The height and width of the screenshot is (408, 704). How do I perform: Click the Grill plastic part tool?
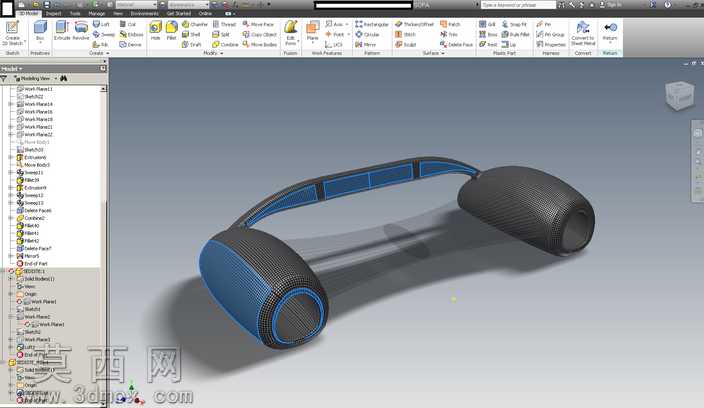point(487,24)
